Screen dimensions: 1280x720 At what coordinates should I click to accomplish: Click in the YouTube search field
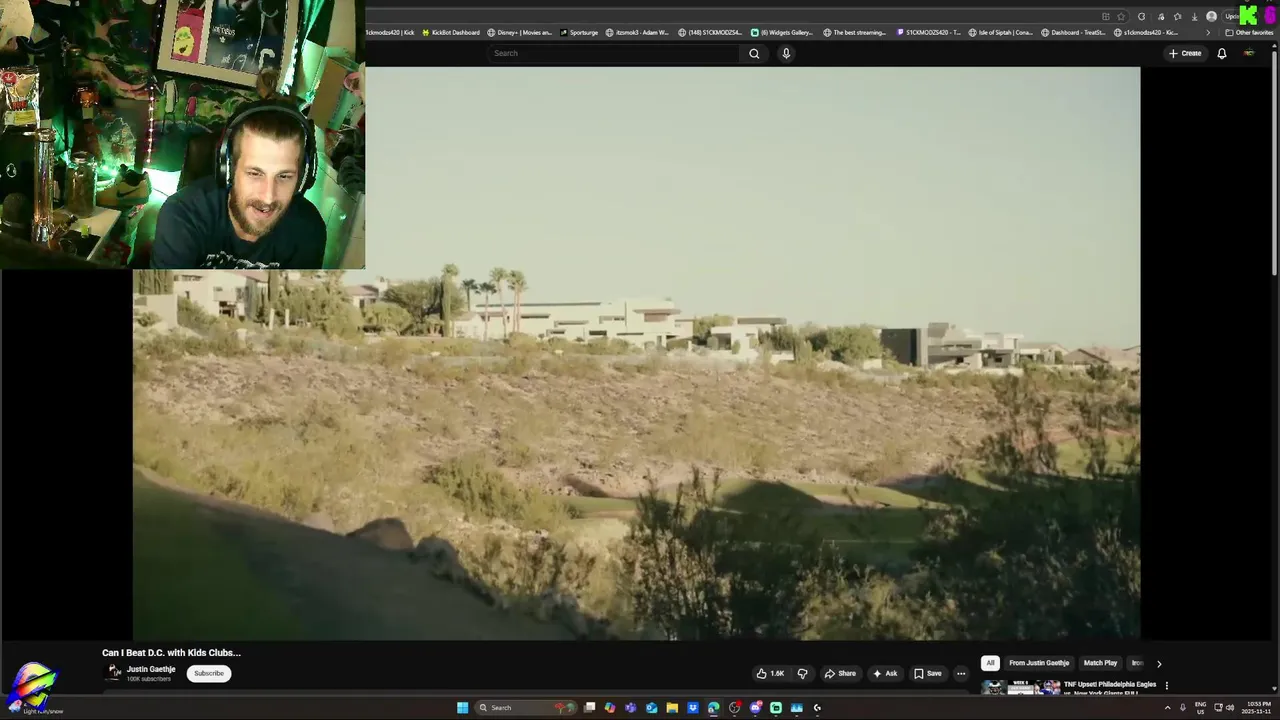(x=614, y=53)
